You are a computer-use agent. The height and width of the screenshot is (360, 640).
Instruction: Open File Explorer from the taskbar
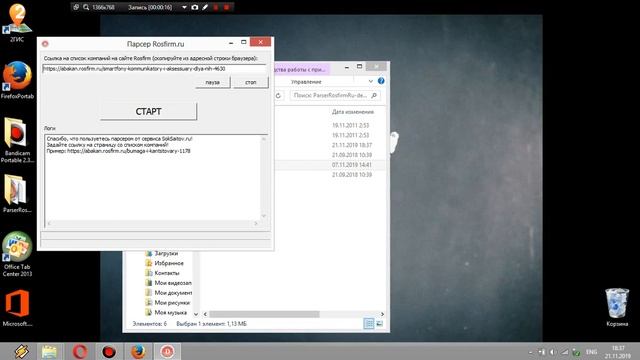pyautogui.click(x=49, y=351)
